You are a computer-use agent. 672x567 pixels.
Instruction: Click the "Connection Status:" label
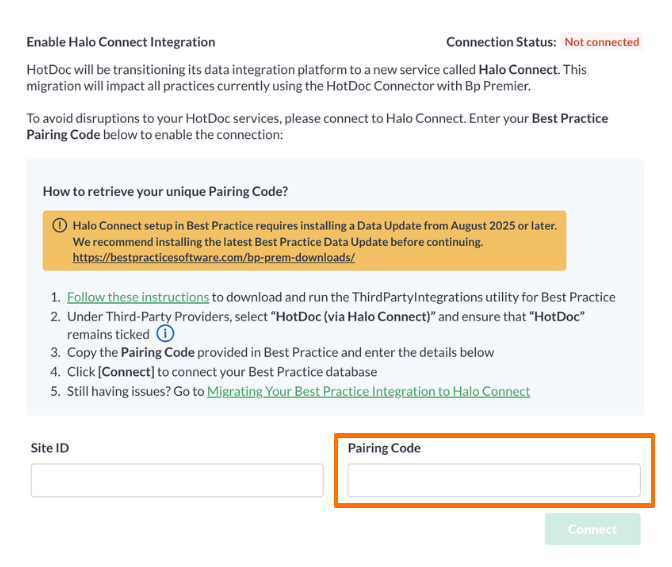pos(501,42)
